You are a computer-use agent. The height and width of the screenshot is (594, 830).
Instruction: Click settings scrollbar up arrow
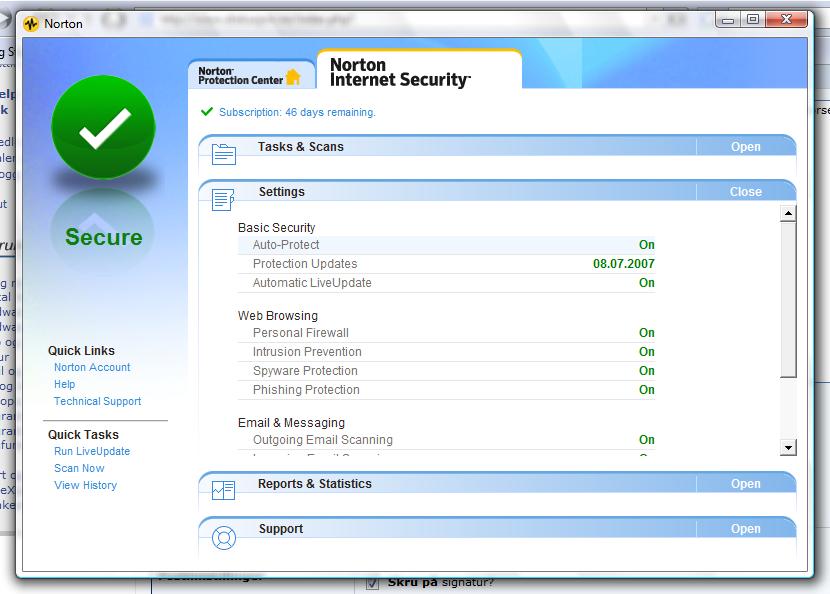(x=788, y=213)
